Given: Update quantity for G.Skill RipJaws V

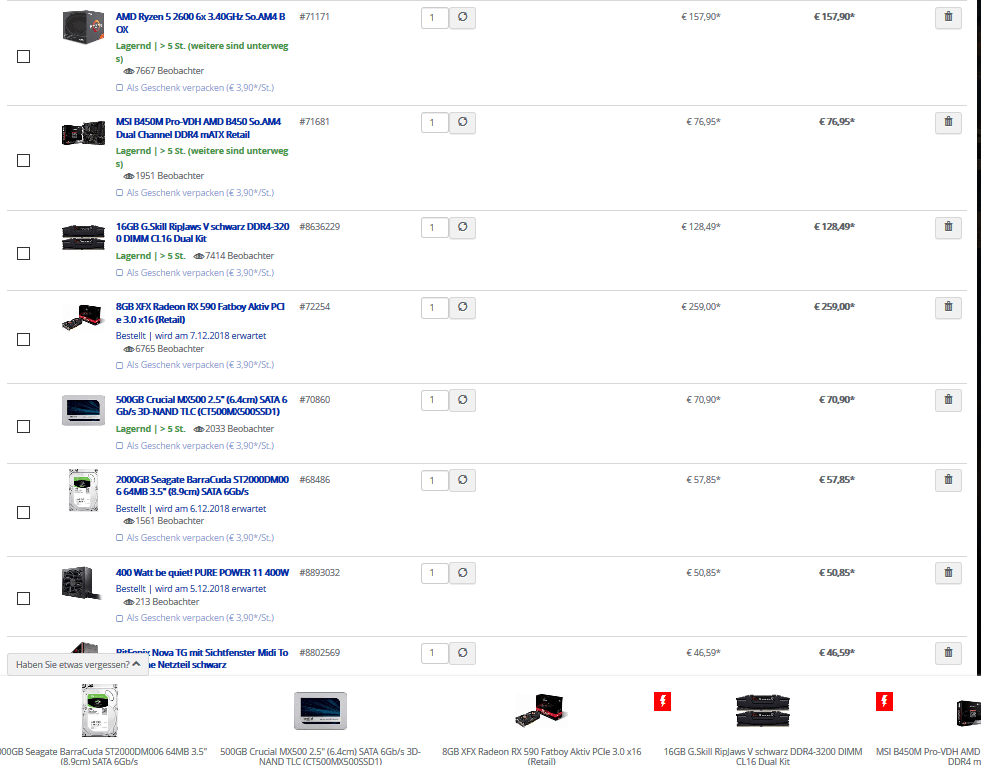Looking at the screenshot, I should (x=462, y=228).
